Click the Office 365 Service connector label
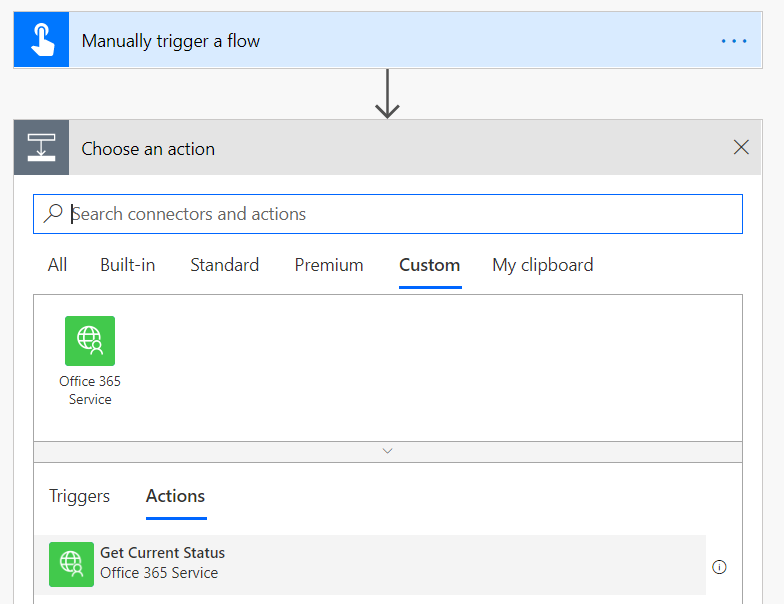The image size is (784, 604). [x=90, y=390]
